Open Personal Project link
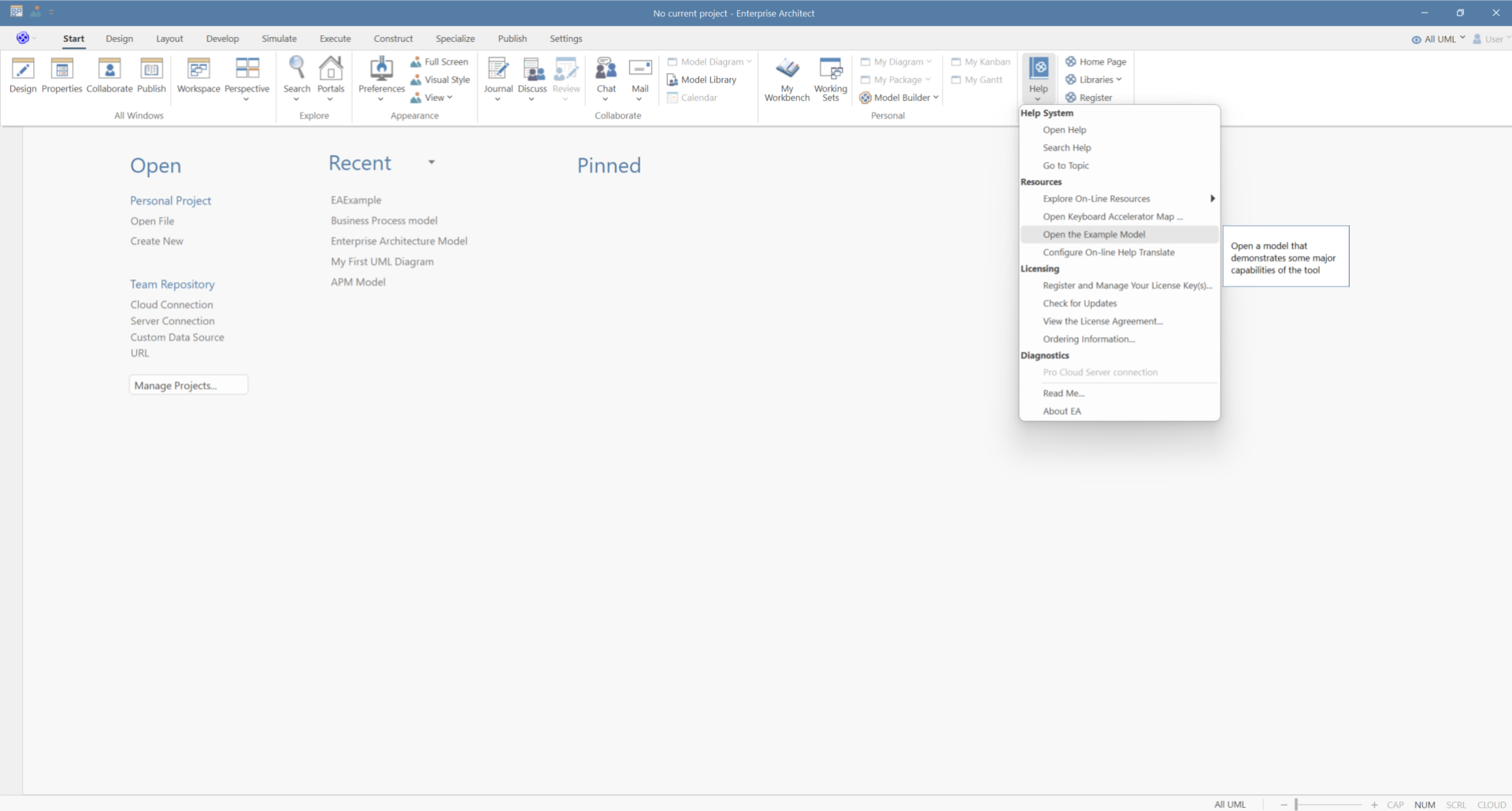 [171, 201]
